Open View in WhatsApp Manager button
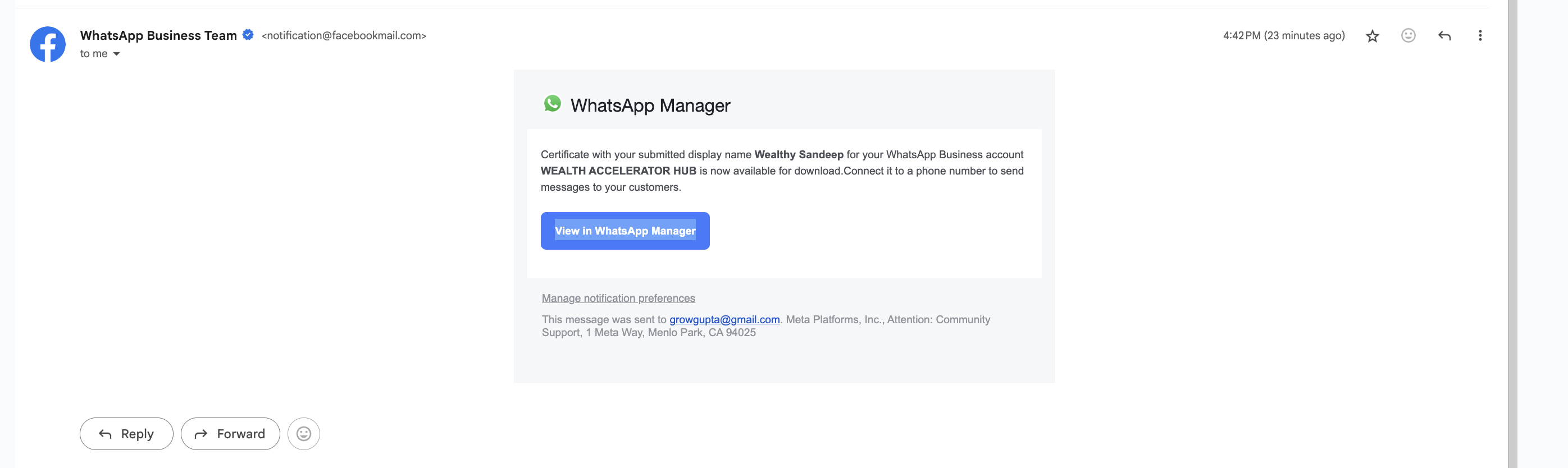Screen dimensions: 1568x468 (x=625, y=231)
